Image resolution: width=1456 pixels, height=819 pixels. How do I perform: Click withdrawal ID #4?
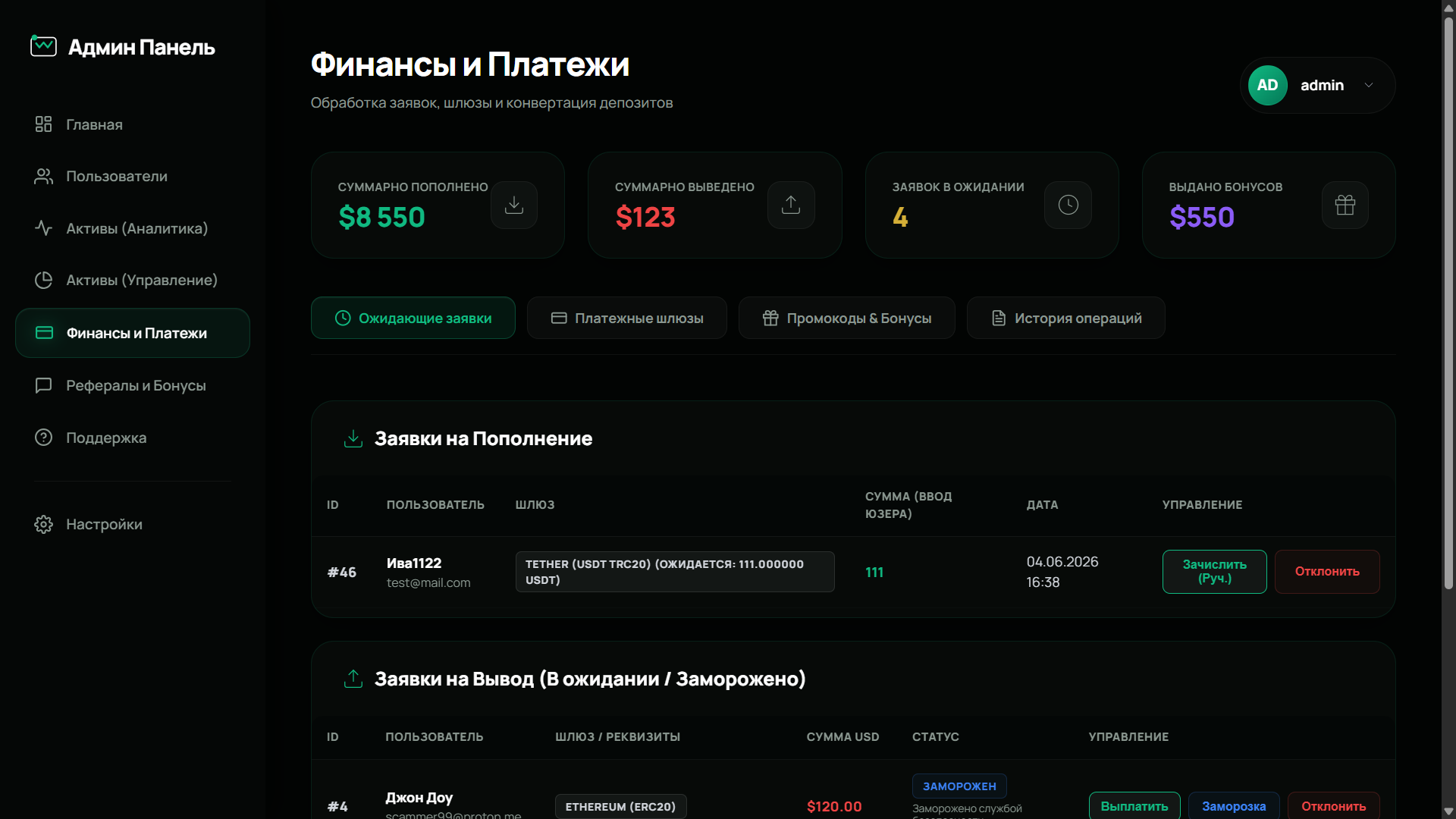pyautogui.click(x=337, y=806)
